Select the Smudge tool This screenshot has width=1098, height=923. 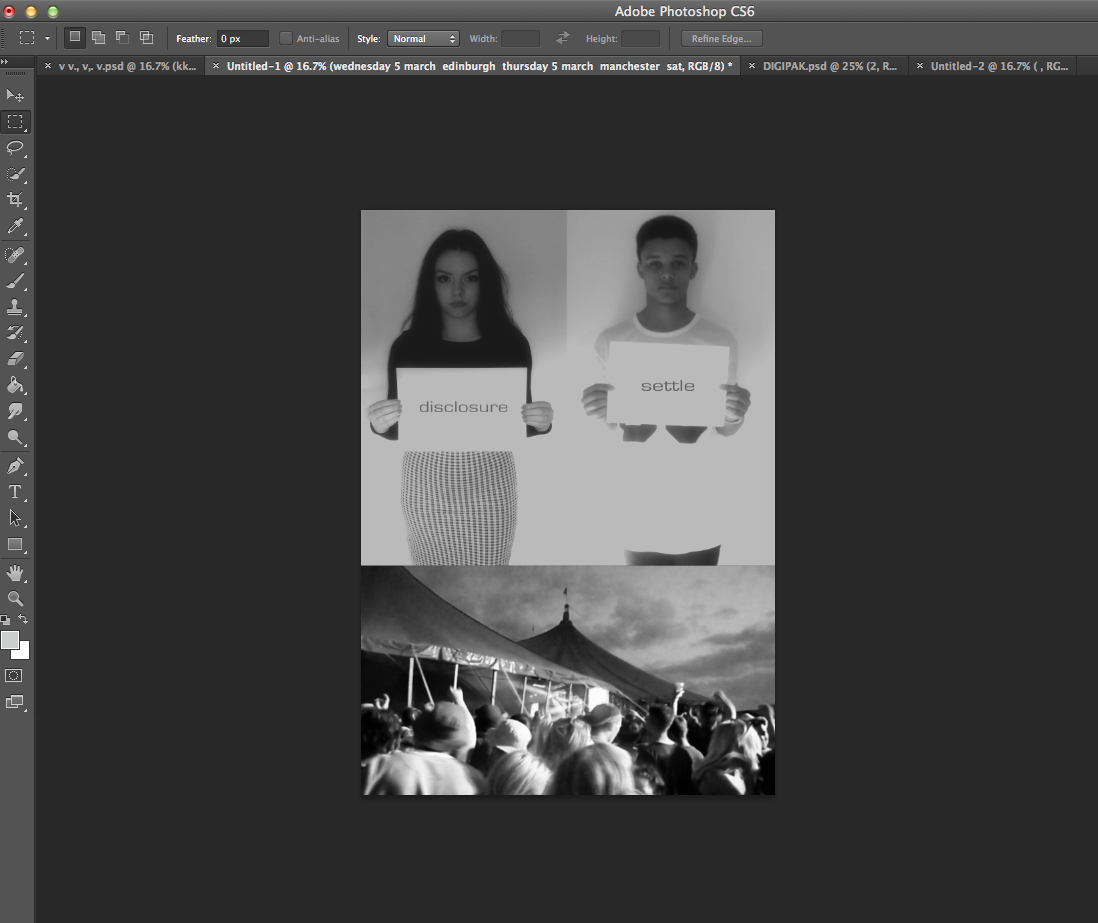coord(15,411)
